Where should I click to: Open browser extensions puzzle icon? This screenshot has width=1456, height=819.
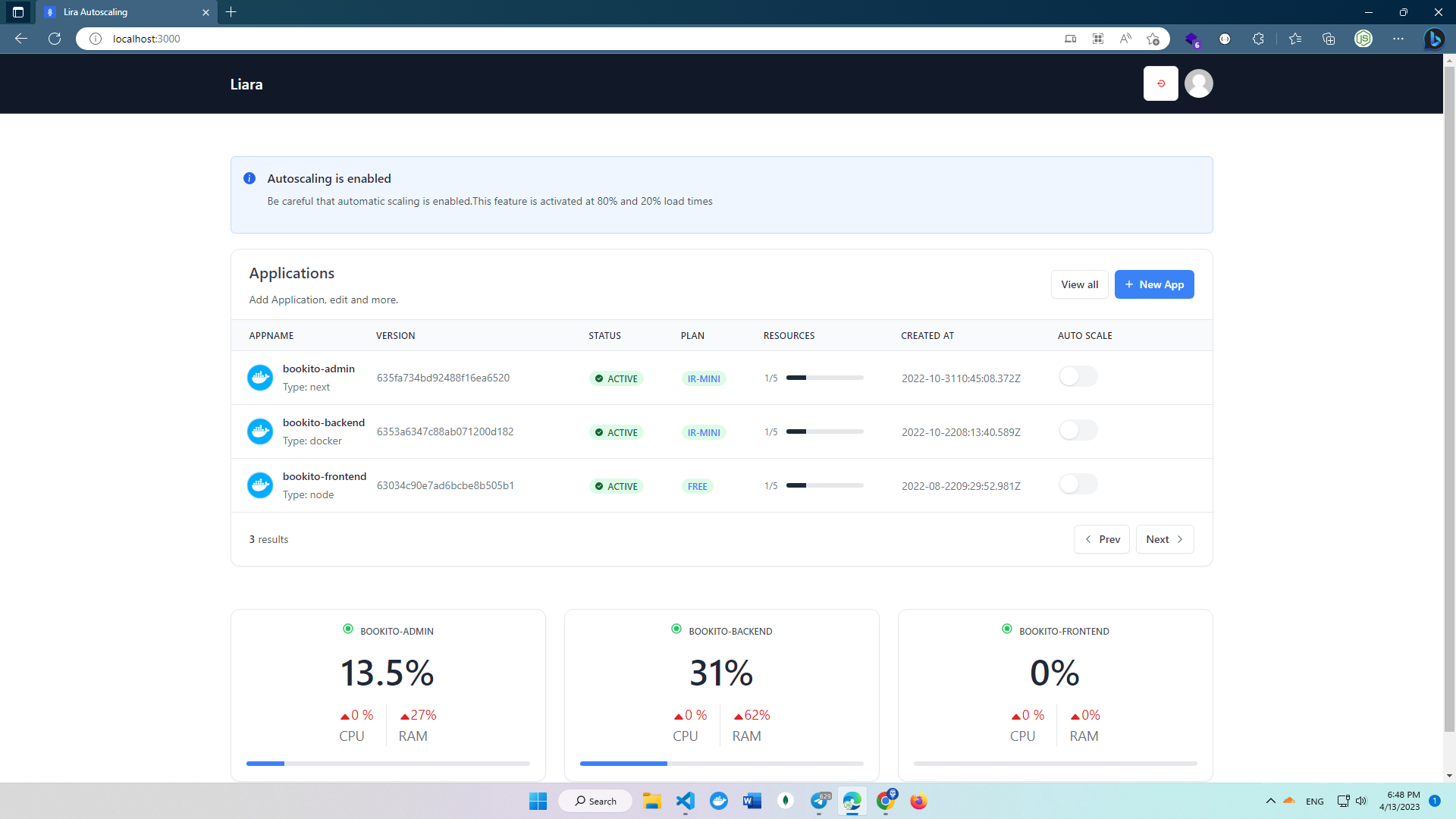coord(1258,39)
